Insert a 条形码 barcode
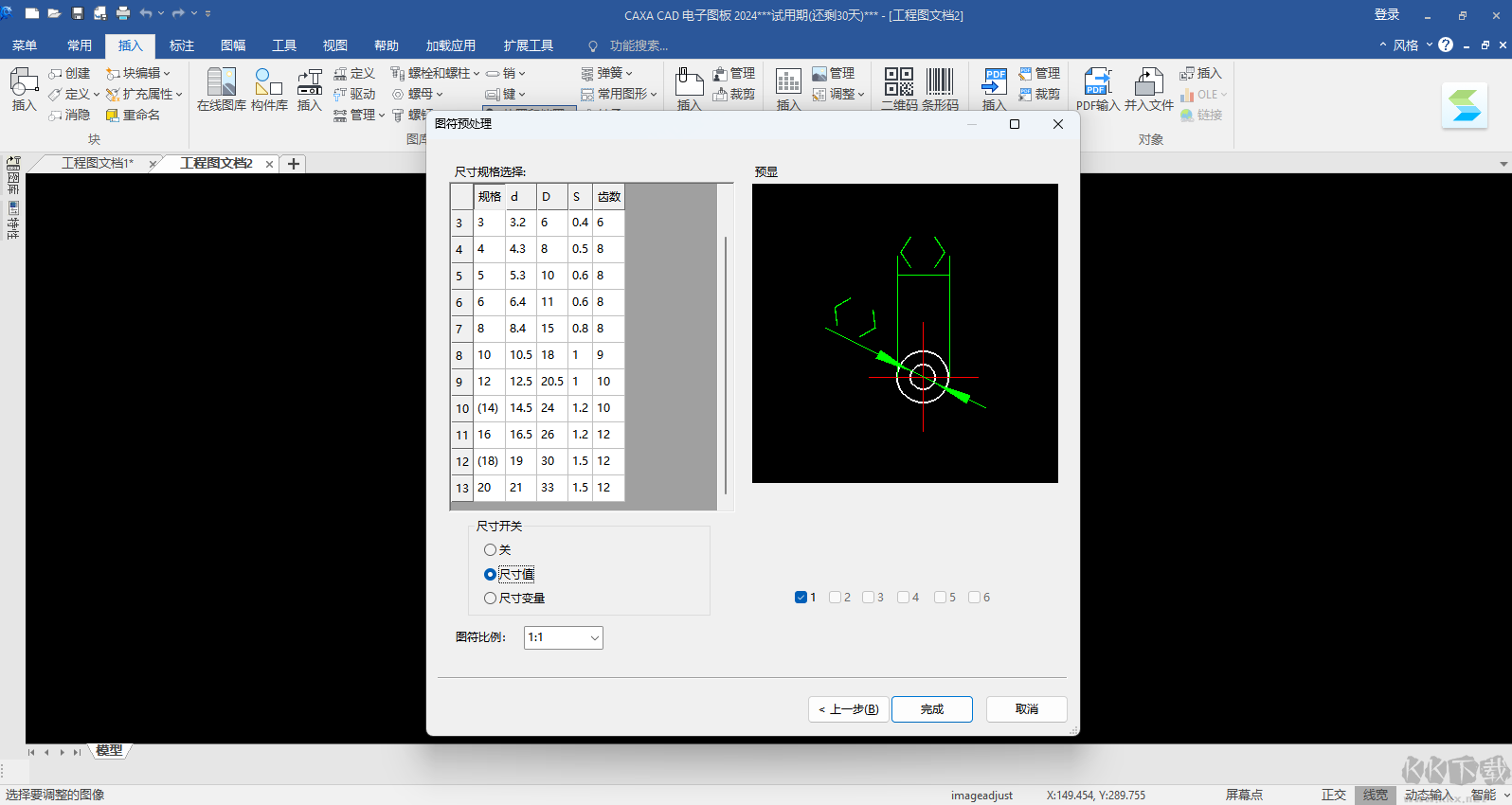1512x805 pixels. tap(940, 88)
